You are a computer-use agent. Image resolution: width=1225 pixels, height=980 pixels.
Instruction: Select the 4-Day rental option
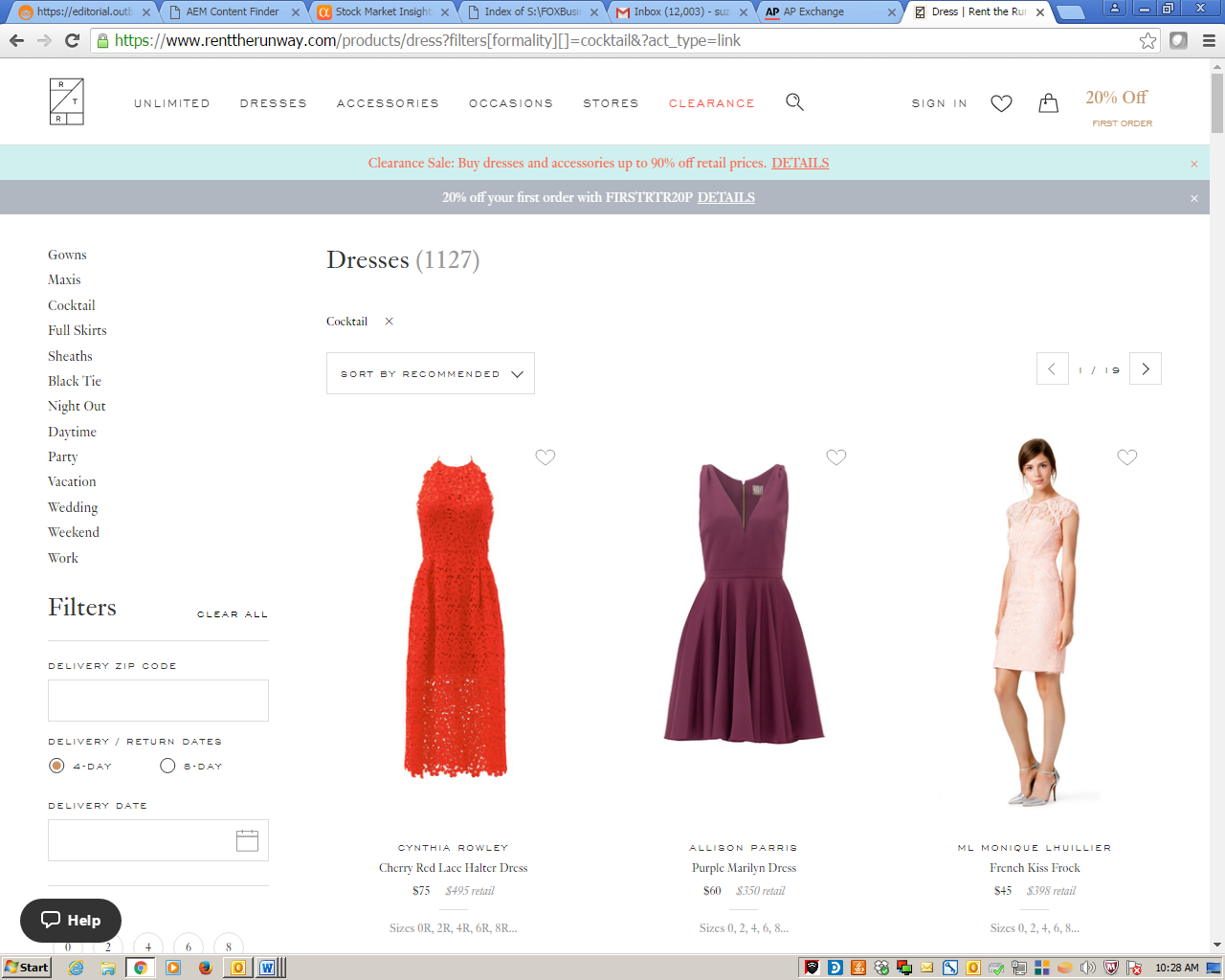(56, 766)
